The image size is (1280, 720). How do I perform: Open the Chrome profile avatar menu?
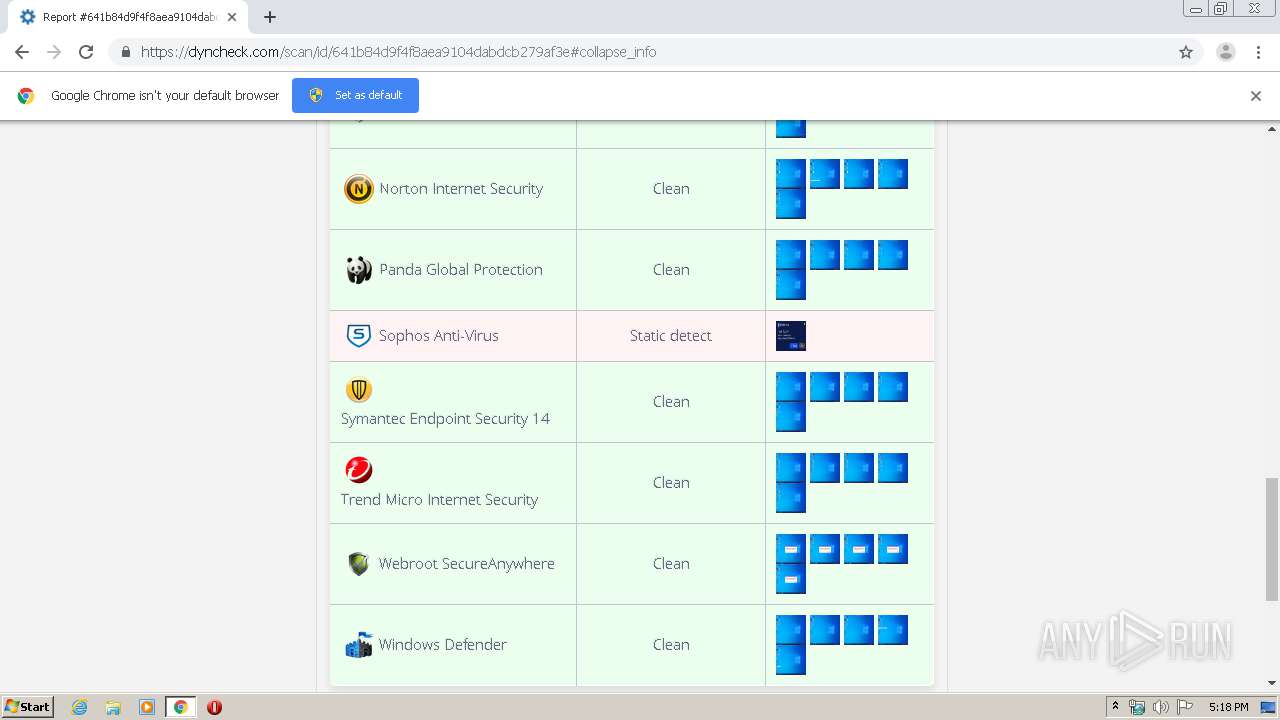click(1226, 52)
